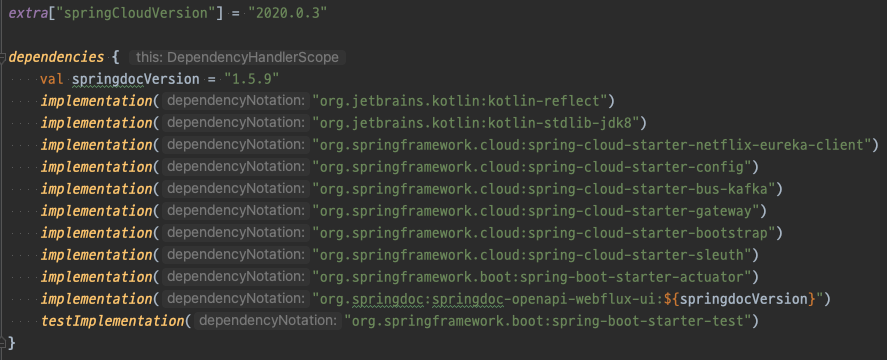Click the dependencies keyword
Viewport: 887px width, 360px height.
coord(57,57)
